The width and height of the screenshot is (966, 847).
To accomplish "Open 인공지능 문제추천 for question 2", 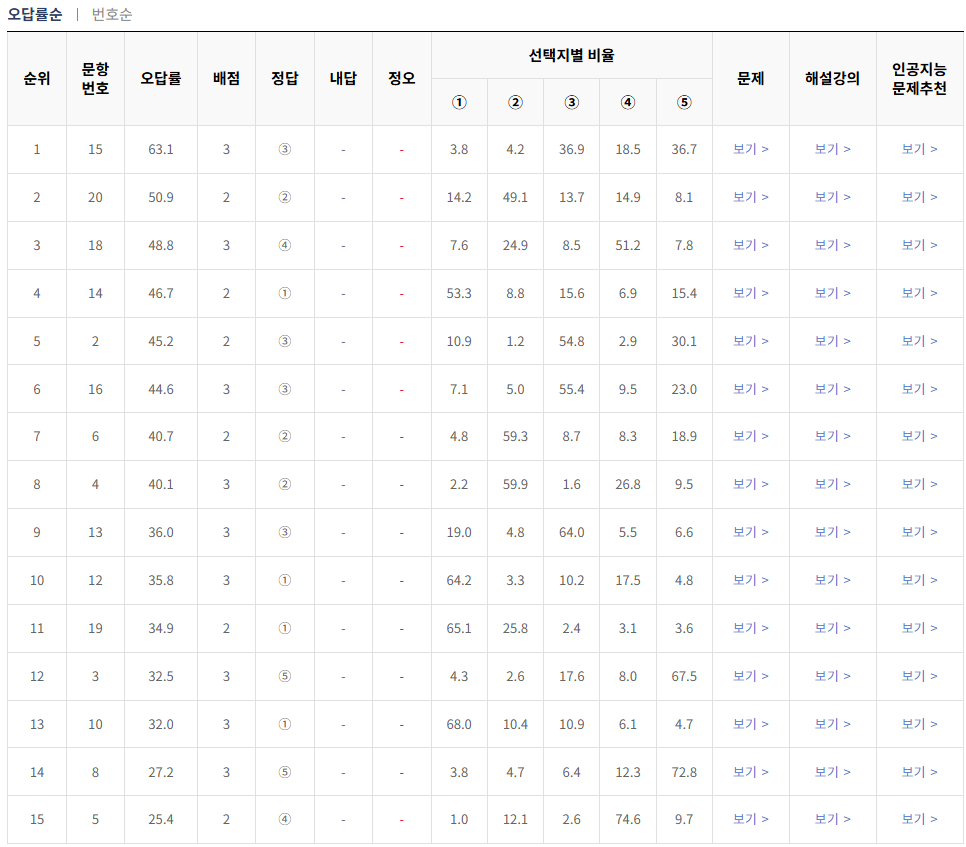I will pyautogui.click(x=919, y=340).
